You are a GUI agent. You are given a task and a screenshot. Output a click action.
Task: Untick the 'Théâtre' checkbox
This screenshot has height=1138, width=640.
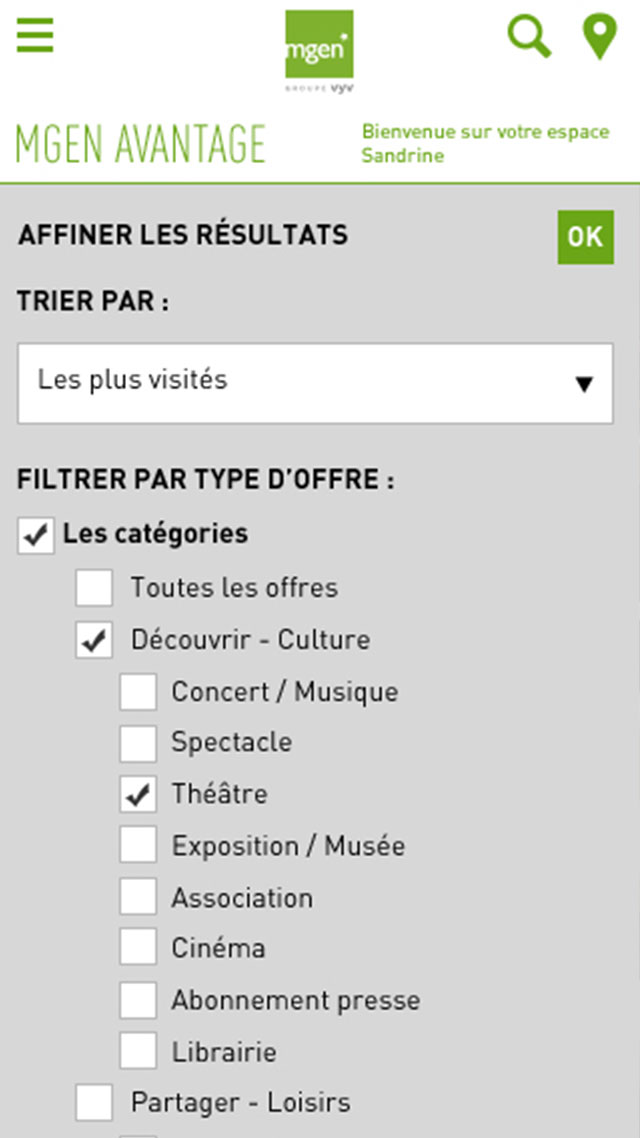click(x=138, y=794)
